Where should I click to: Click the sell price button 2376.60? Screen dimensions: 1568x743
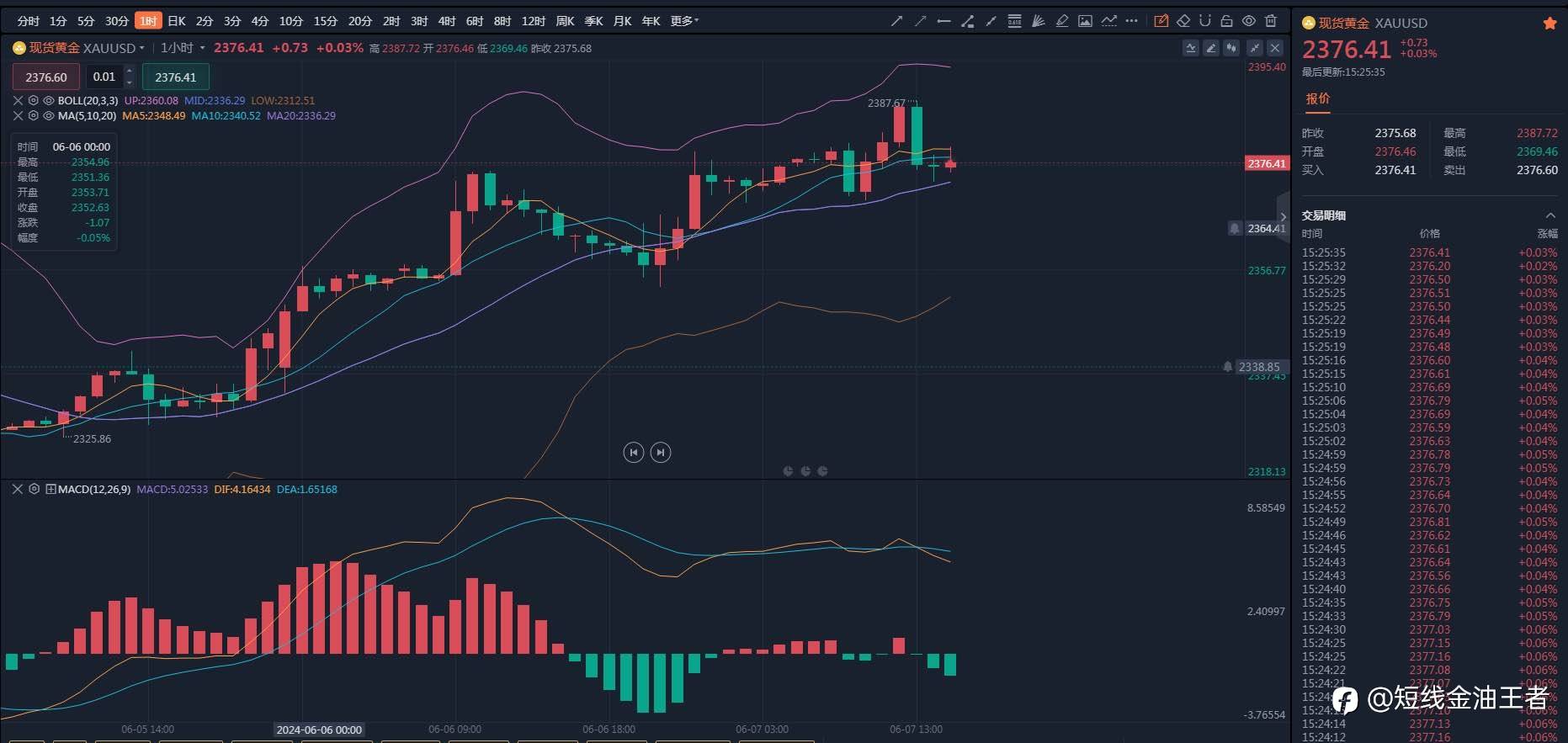46,77
